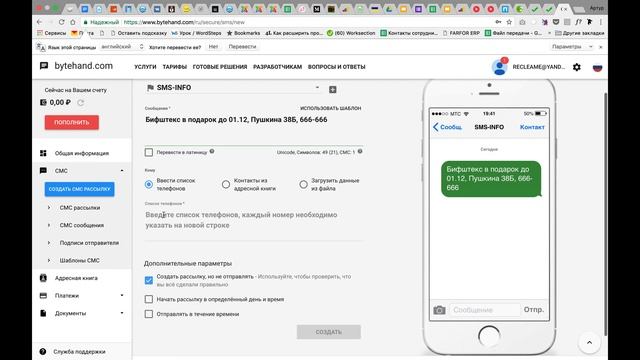This screenshot has width=640, height=360.
Task: Click the Документы file icon
Action: tap(43, 313)
